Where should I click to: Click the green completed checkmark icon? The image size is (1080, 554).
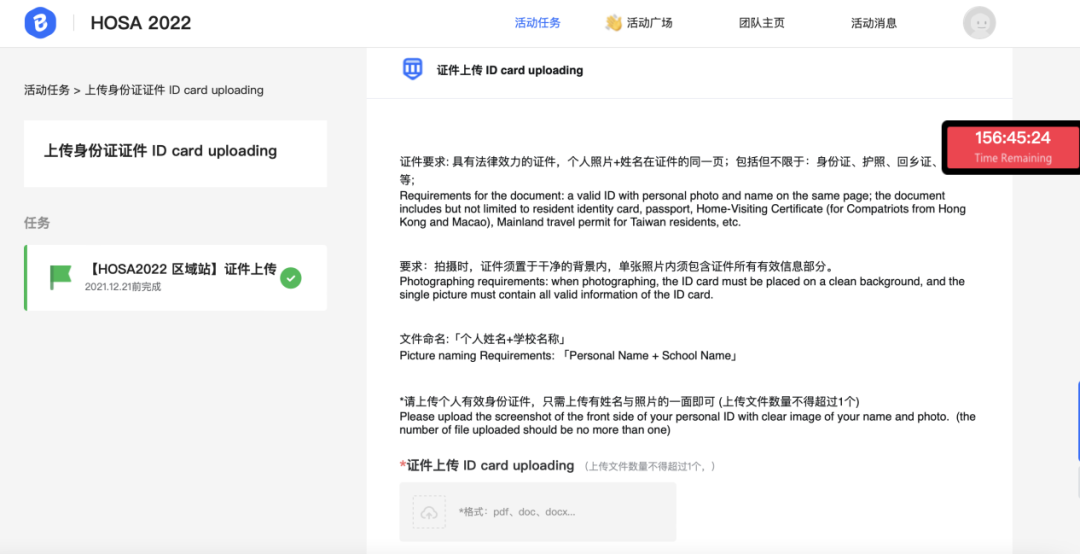coord(291,278)
